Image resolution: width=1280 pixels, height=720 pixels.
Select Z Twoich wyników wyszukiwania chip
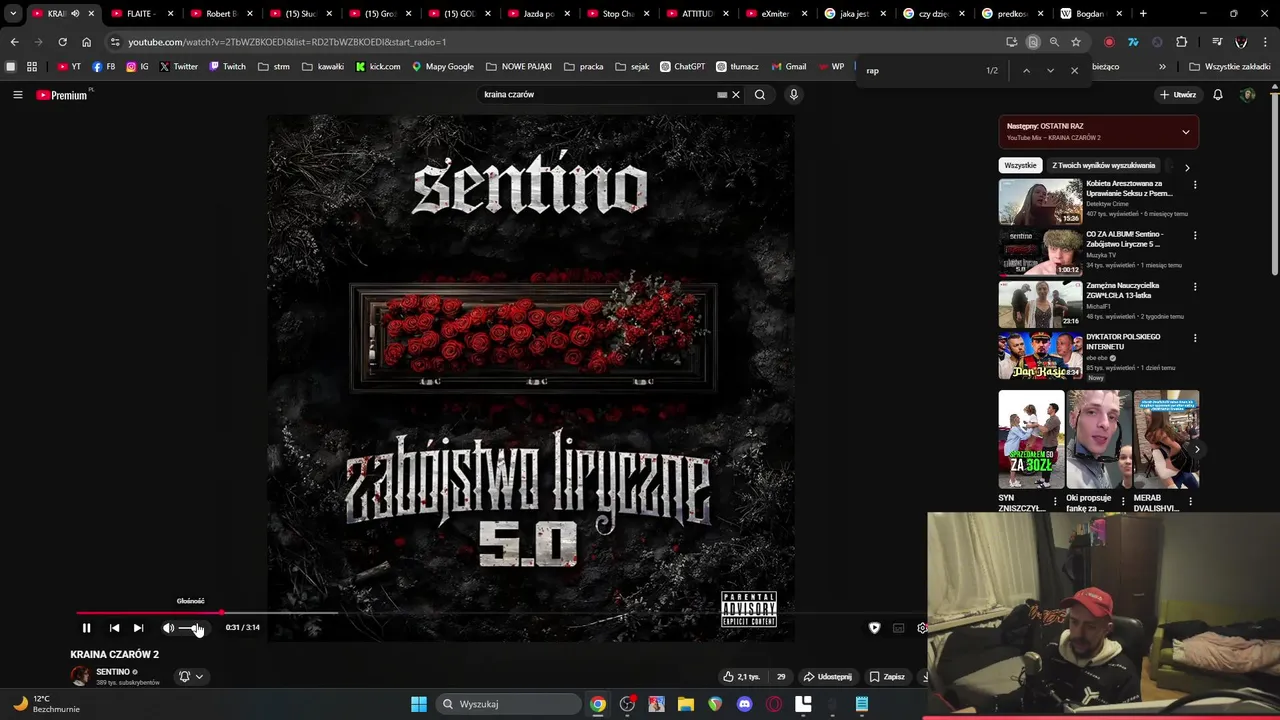point(1103,166)
